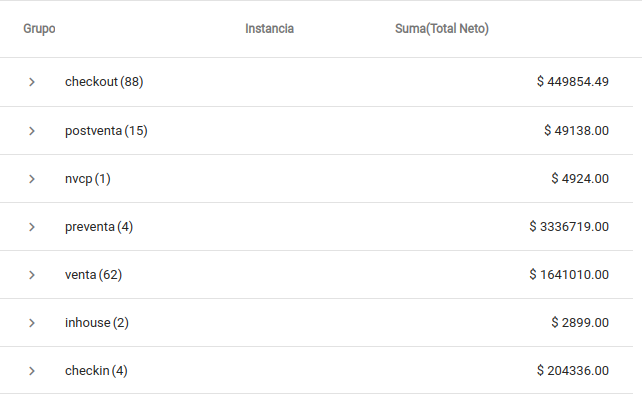The image size is (642, 412).
Task: Expand the checkin group chevron
Action: [32, 371]
